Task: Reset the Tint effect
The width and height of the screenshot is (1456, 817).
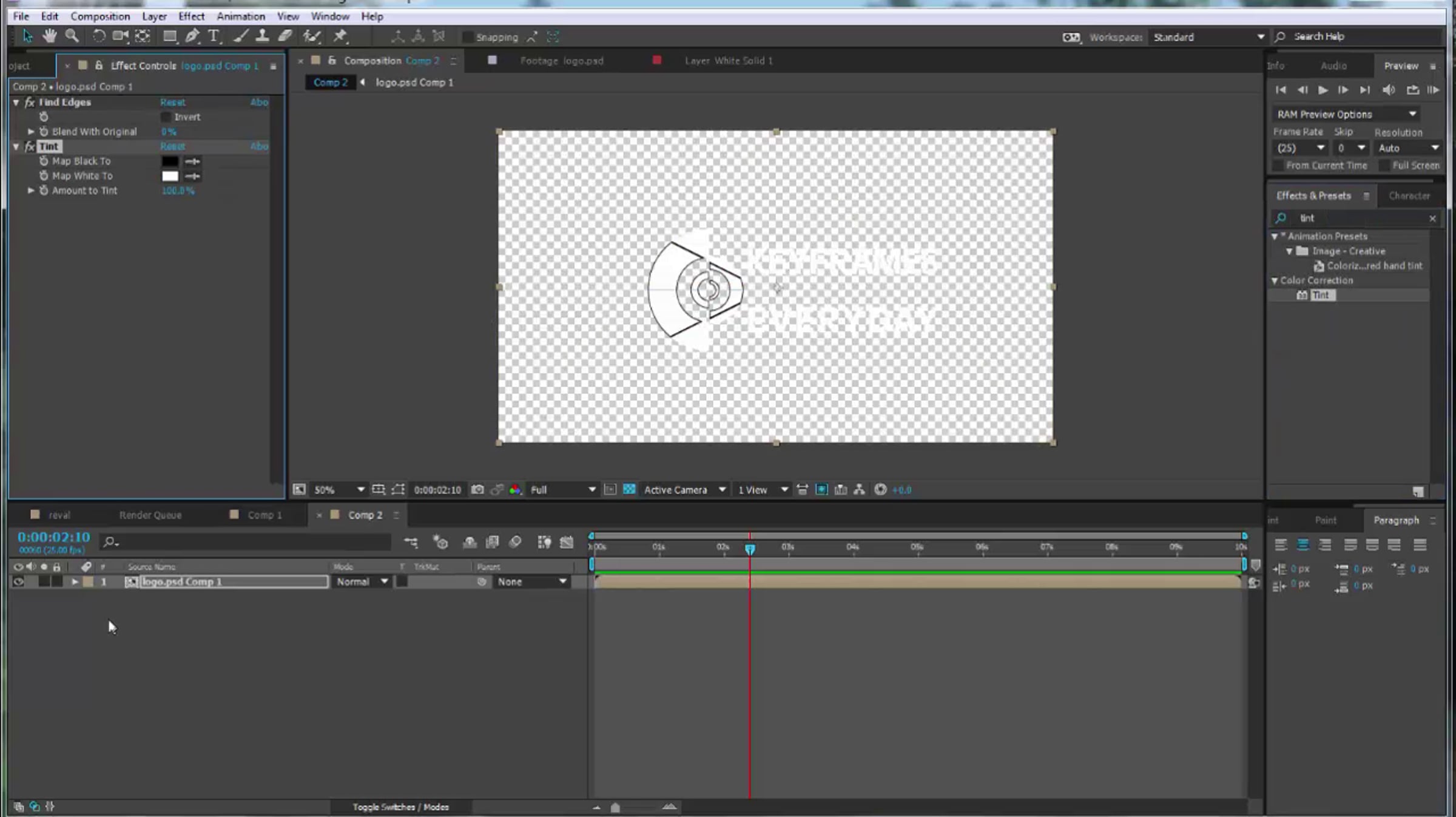Action: pos(172,146)
